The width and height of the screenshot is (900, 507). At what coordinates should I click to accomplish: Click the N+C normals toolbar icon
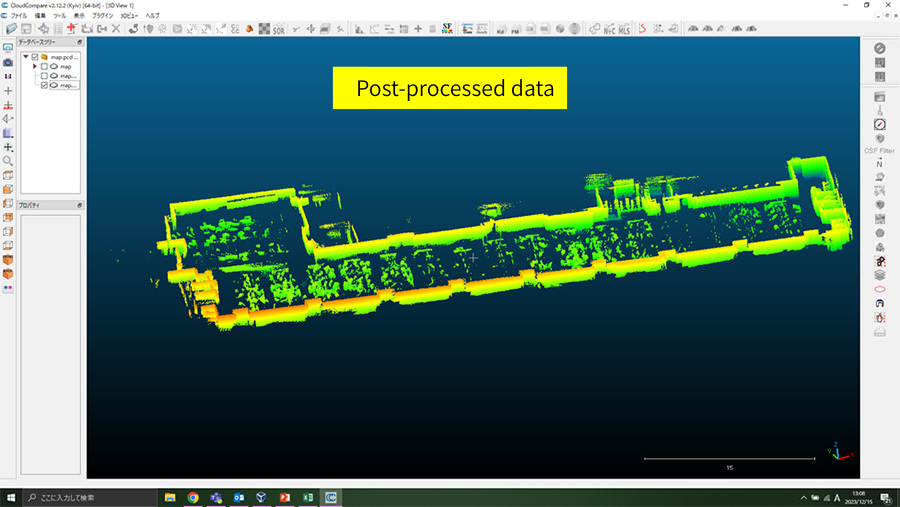point(609,29)
